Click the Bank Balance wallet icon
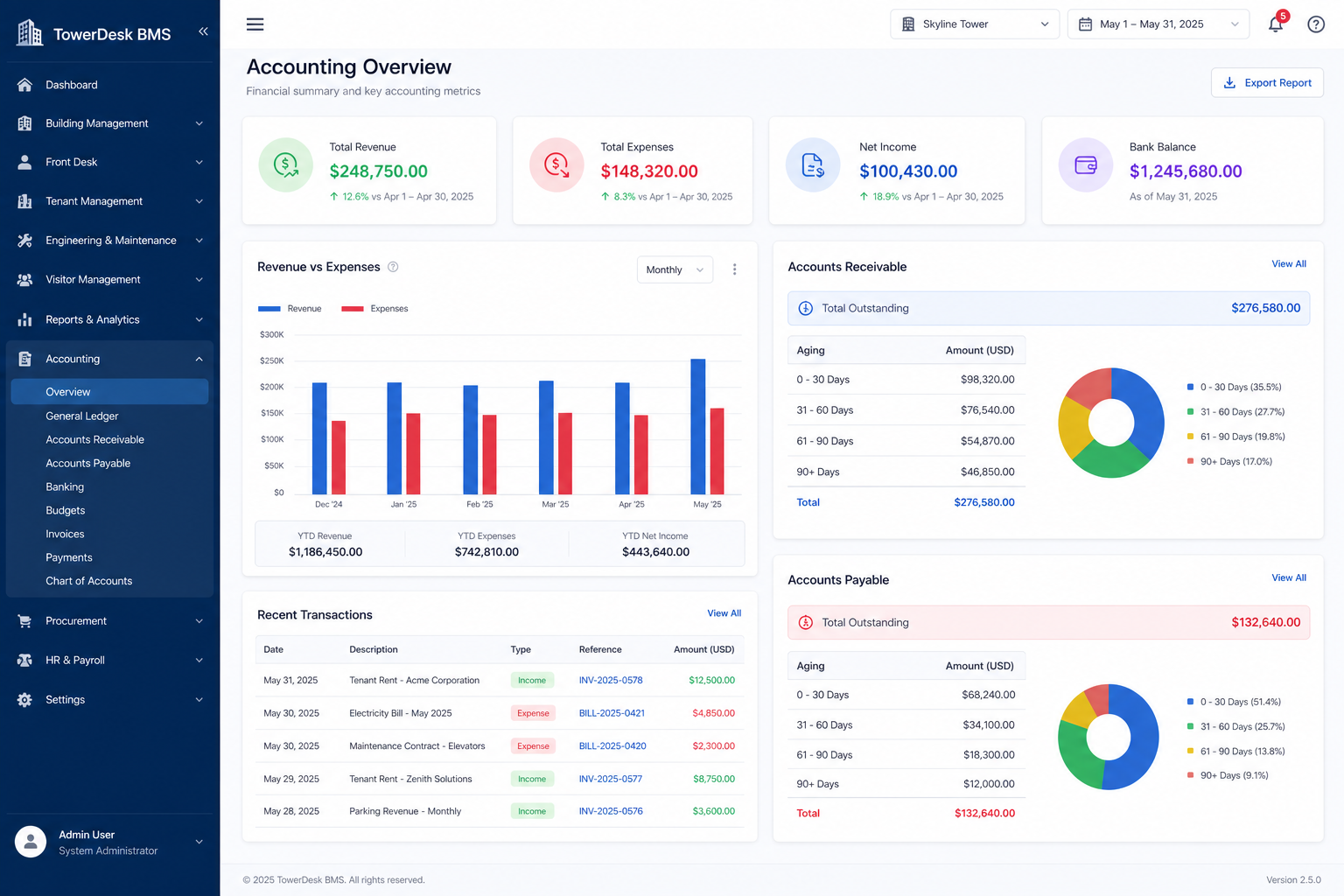The height and width of the screenshot is (896, 1344). tap(1085, 164)
